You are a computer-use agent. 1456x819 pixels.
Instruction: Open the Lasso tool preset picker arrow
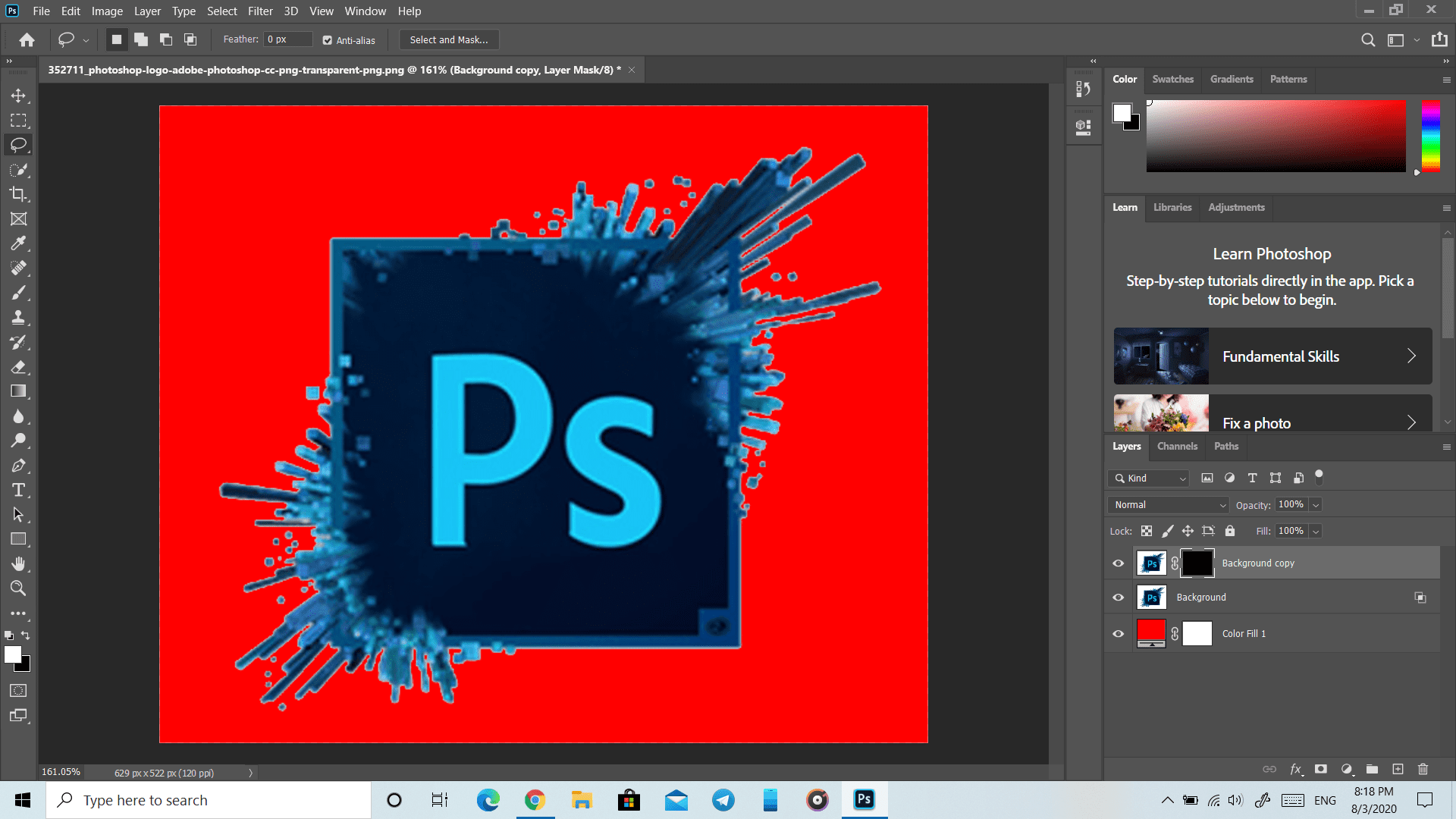86,40
